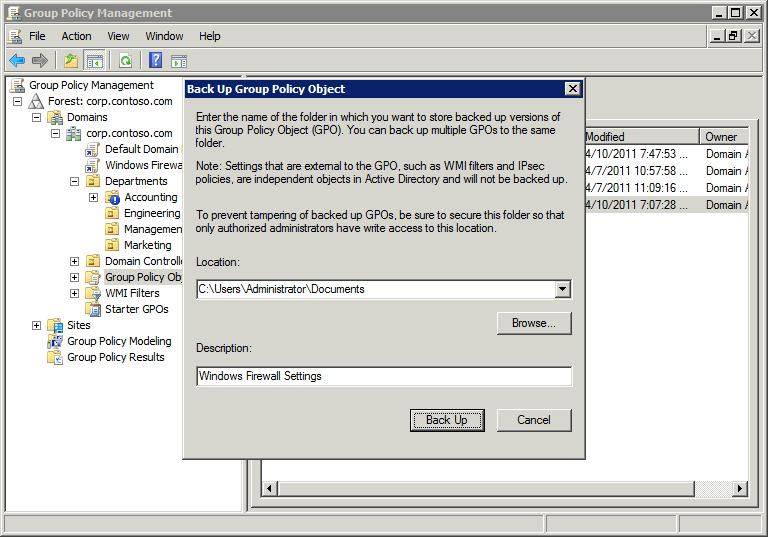Click the corp.contoso.com domain icon
Image resolution: width=768 pixels, height=537 pixels.
tap(73, 133)
